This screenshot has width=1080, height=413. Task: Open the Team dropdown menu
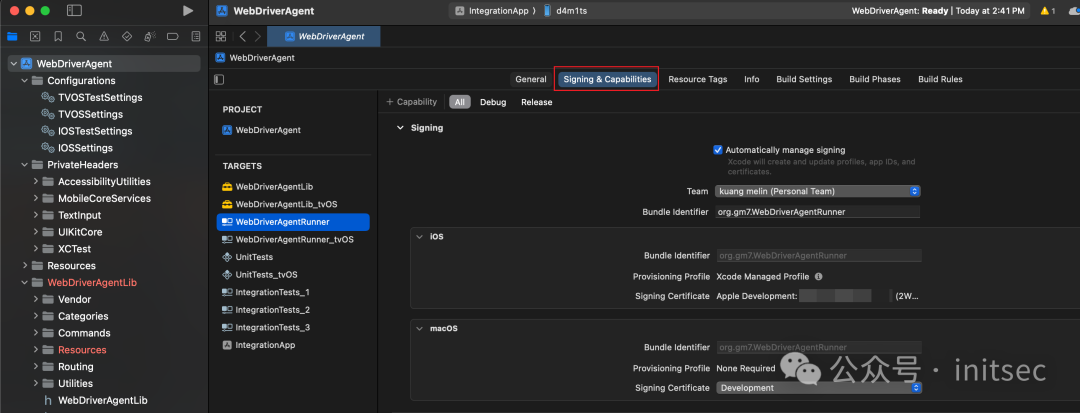818,191
